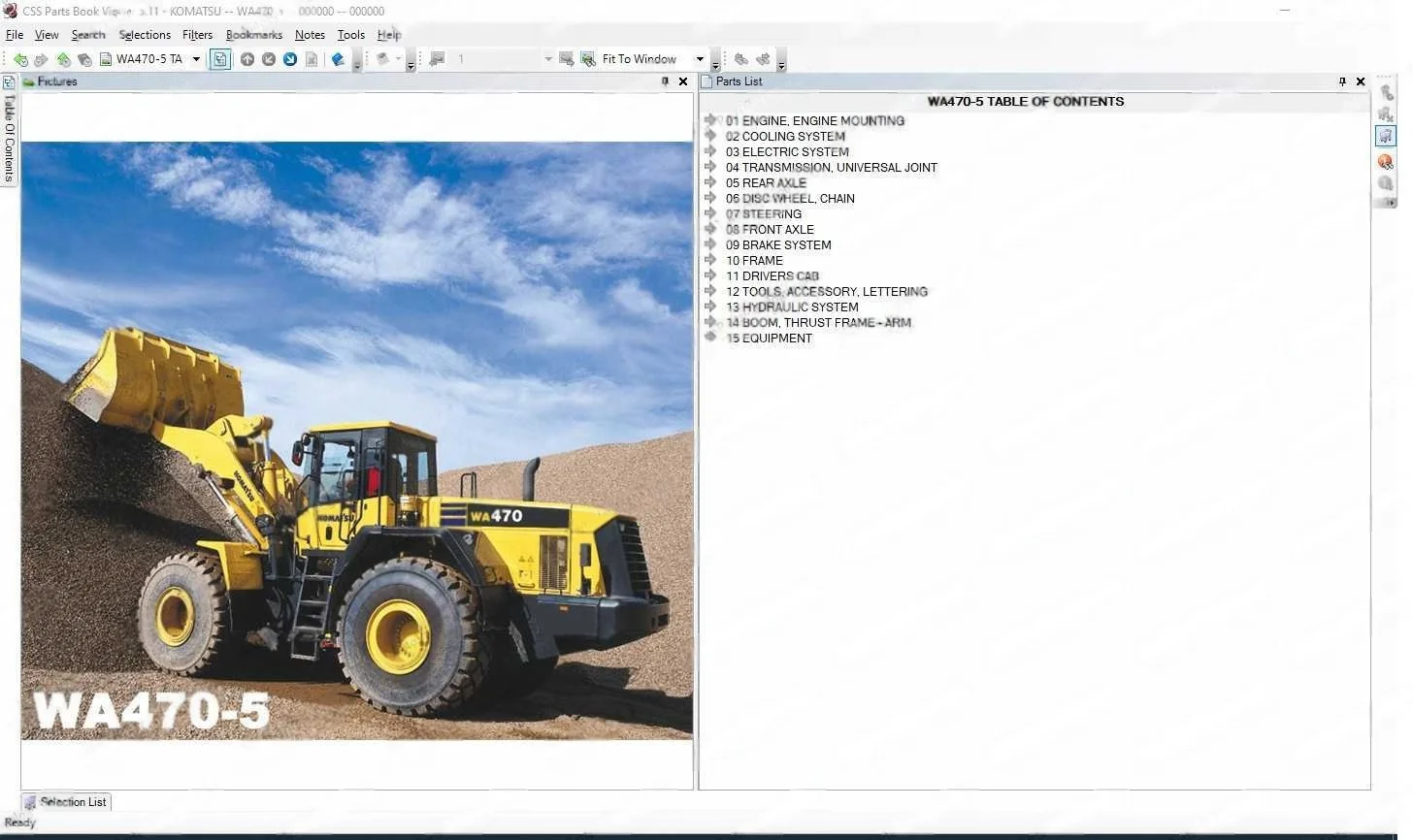
Task: Click the arrow icon beside 09 BRAKE SYSTEM
Action: click(x=710, y=244)
